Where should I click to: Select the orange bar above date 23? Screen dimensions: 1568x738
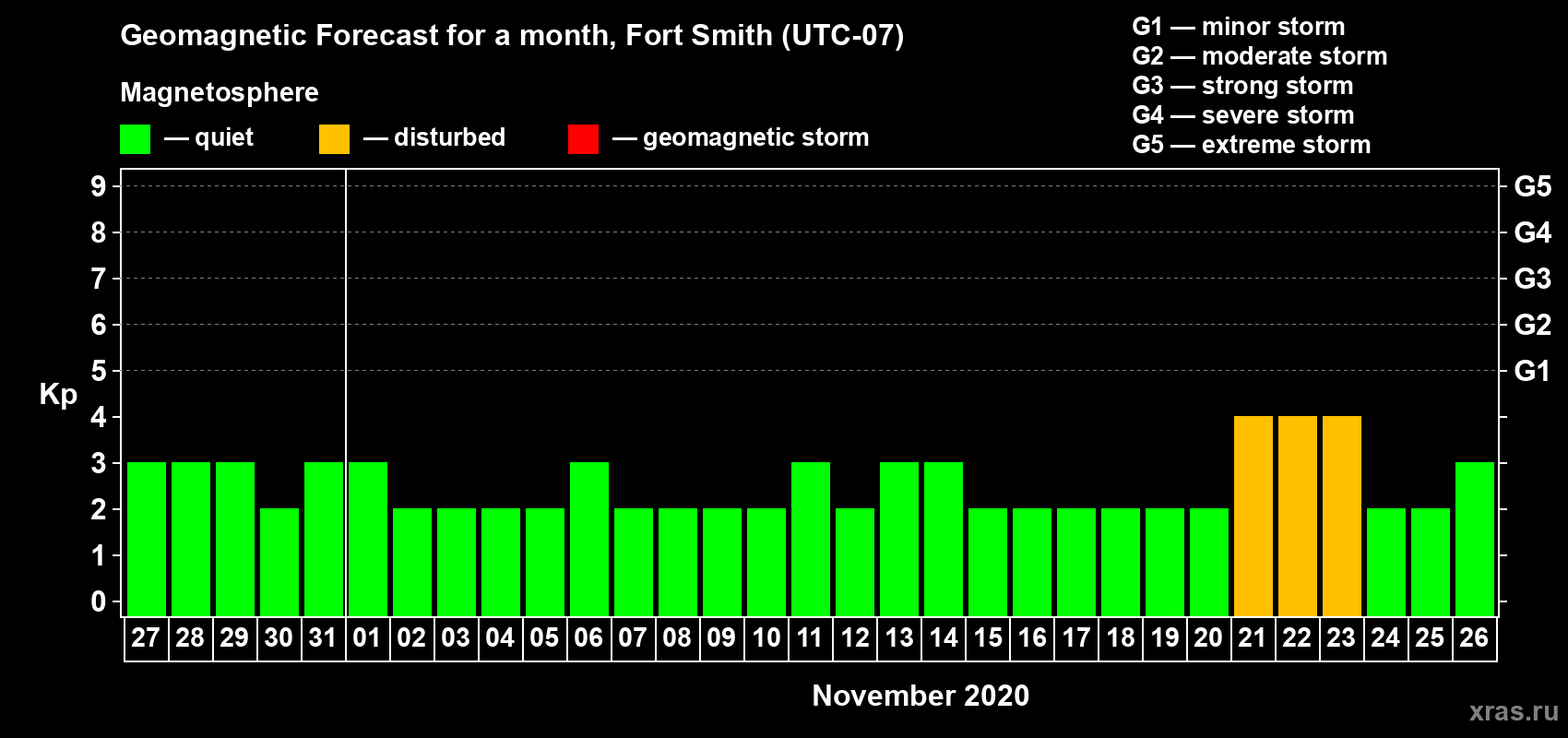click(x=1341, y=516)
